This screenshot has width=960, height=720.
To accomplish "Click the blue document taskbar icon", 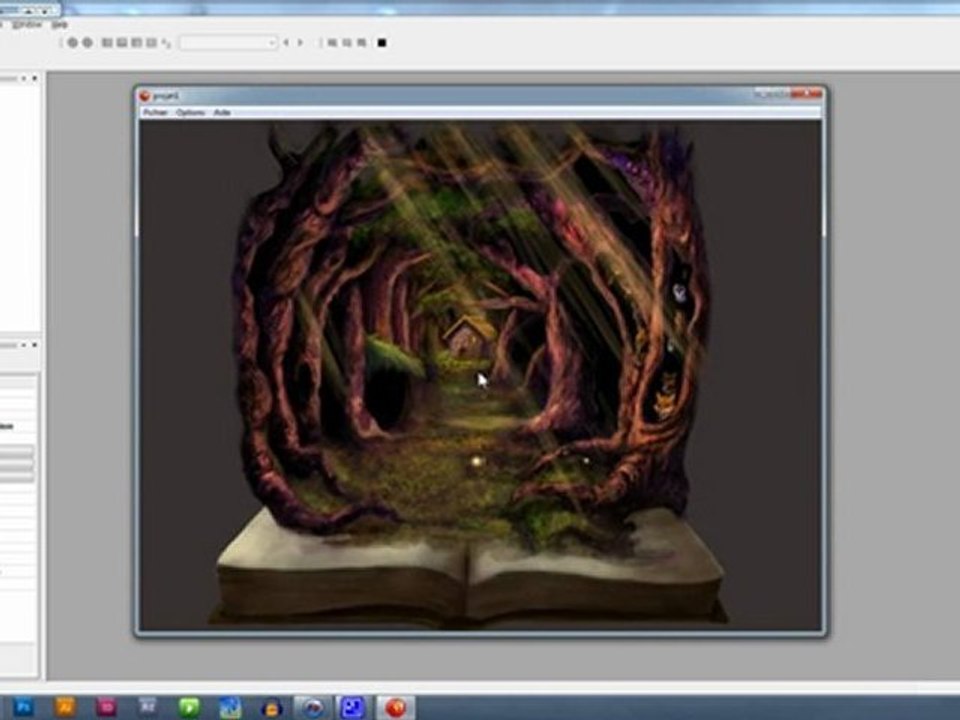I will [230, 708].
